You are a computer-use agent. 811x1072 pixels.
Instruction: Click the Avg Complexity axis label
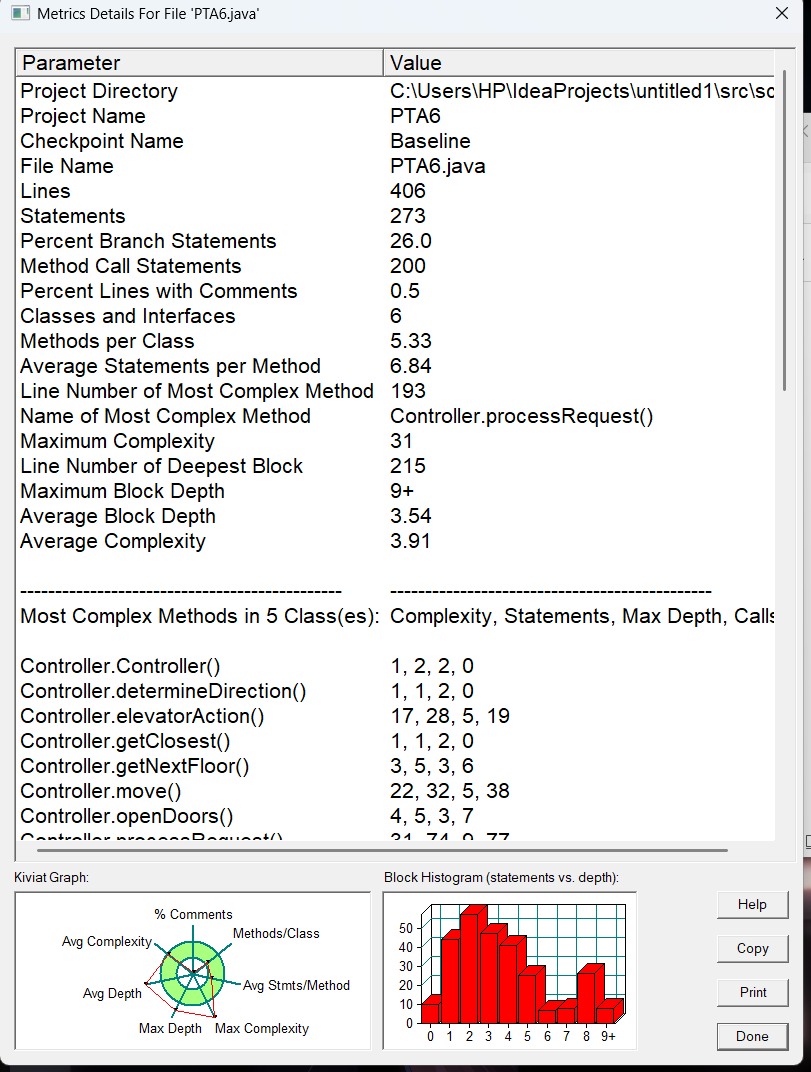pos(107,941)
